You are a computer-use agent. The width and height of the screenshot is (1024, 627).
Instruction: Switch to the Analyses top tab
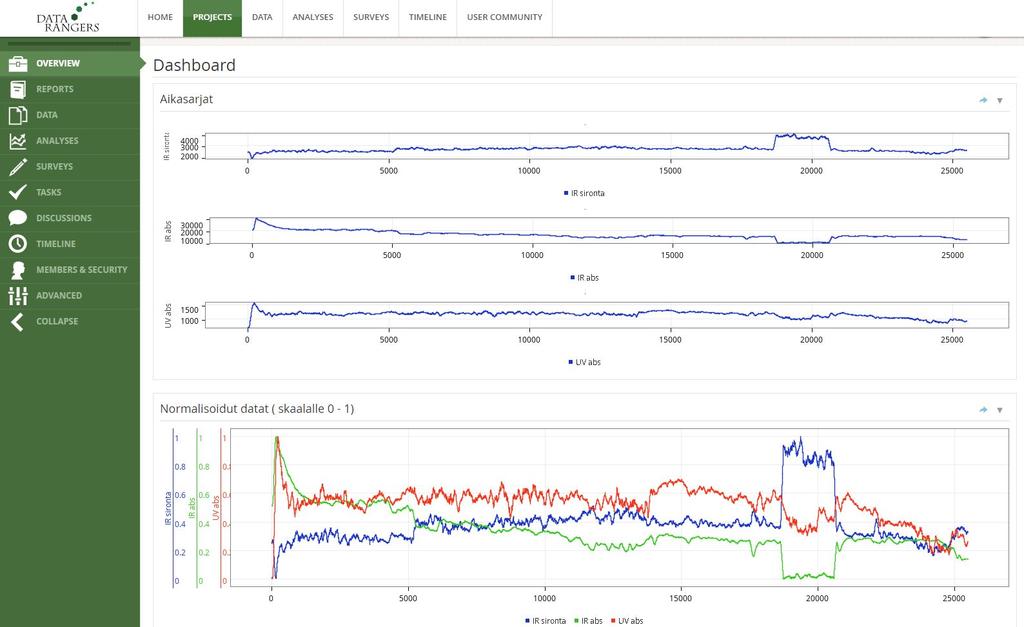(x=313, y=17)
